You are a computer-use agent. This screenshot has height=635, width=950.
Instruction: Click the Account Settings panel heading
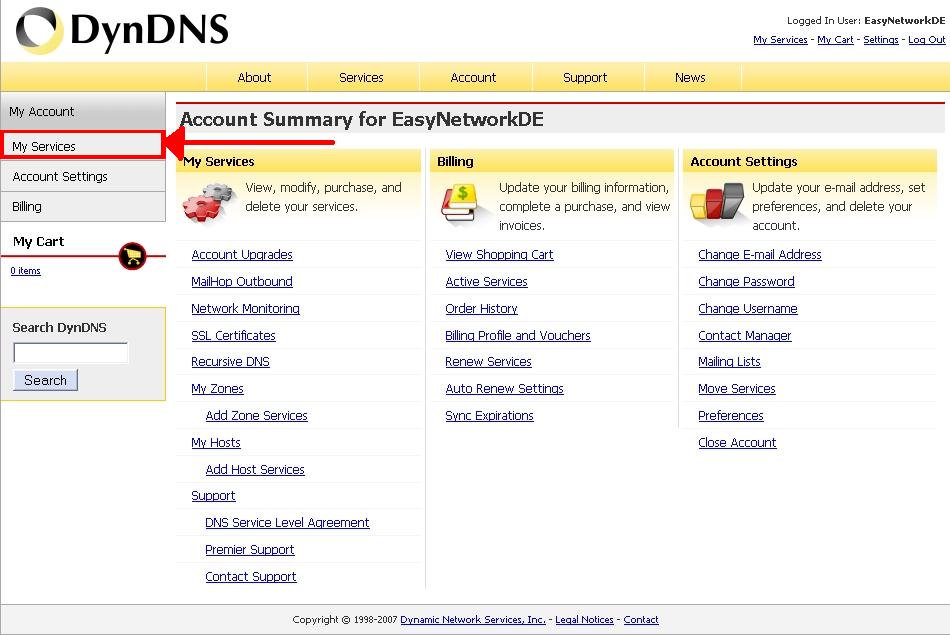[743, 162]
